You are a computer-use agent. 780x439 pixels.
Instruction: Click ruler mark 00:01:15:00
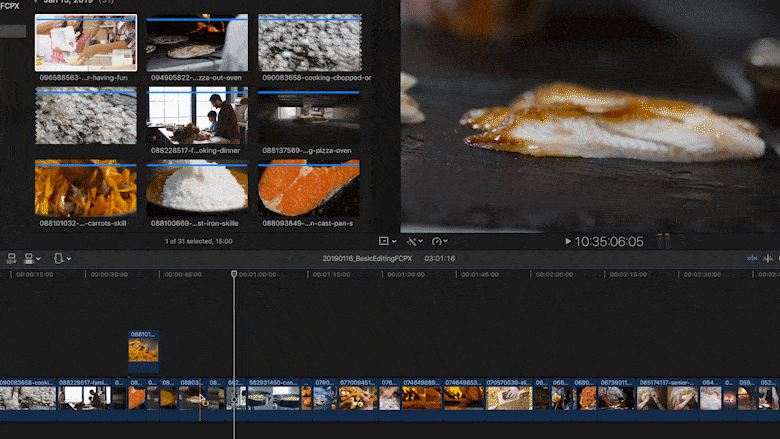coord(331,274)
